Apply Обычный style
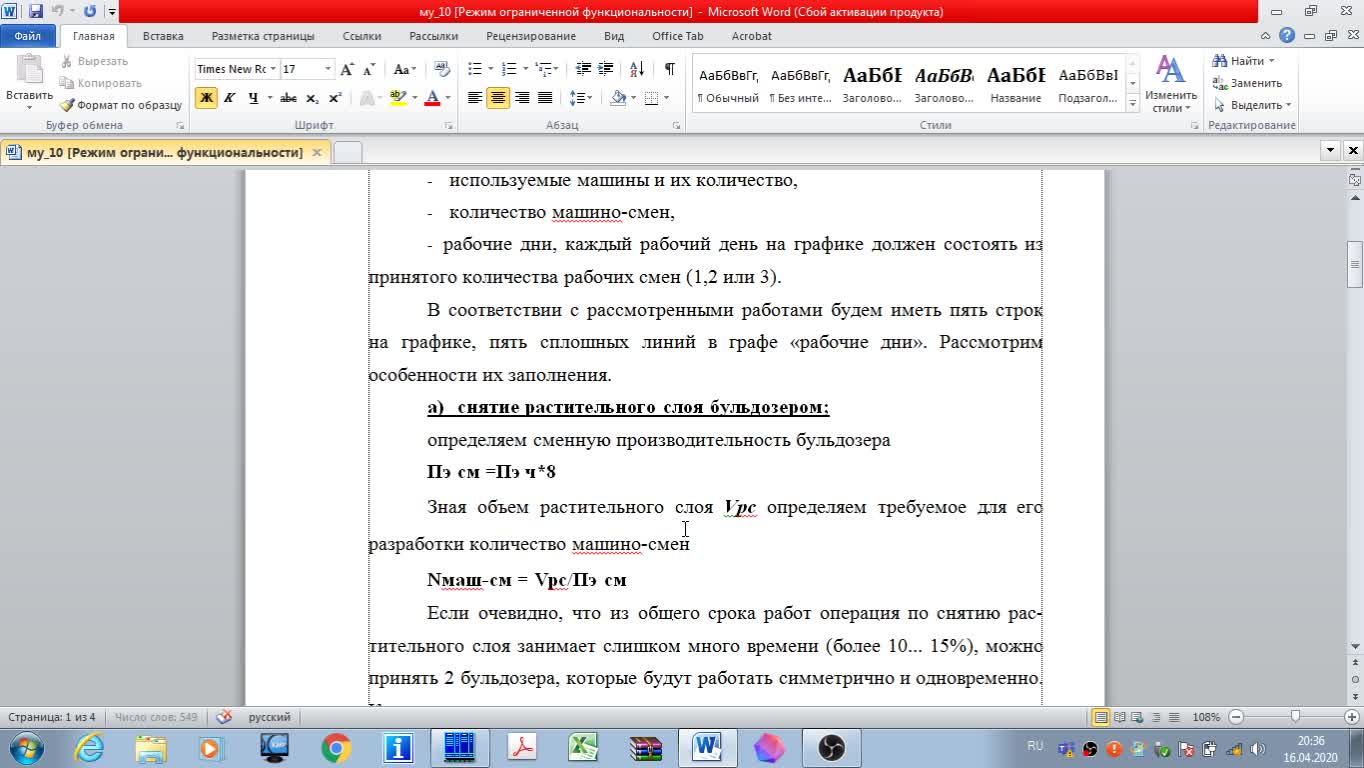The image size is (1364, 768). point(728,84)
